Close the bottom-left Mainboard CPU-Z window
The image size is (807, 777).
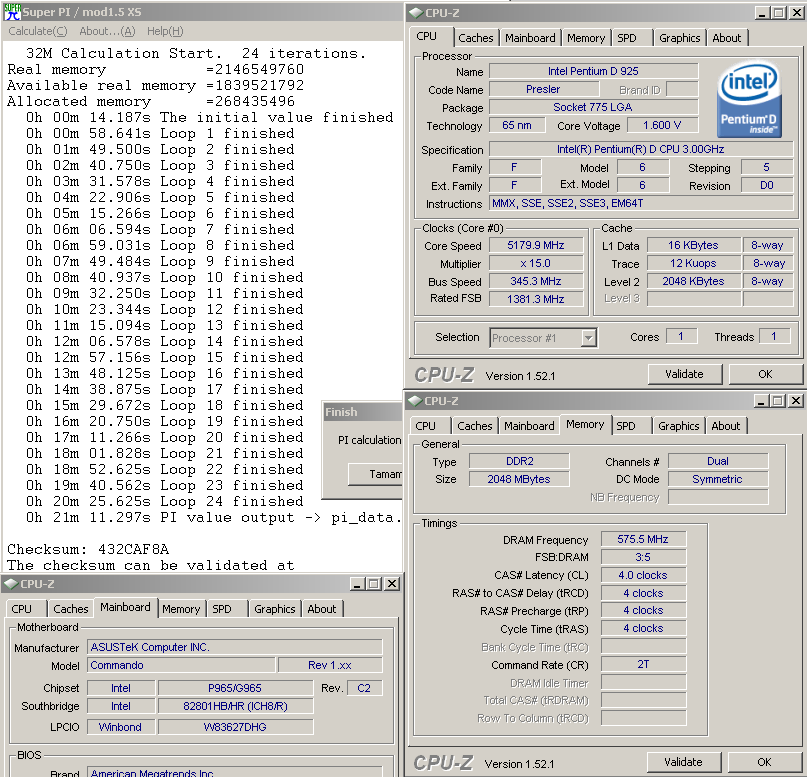tap(392, 584)
